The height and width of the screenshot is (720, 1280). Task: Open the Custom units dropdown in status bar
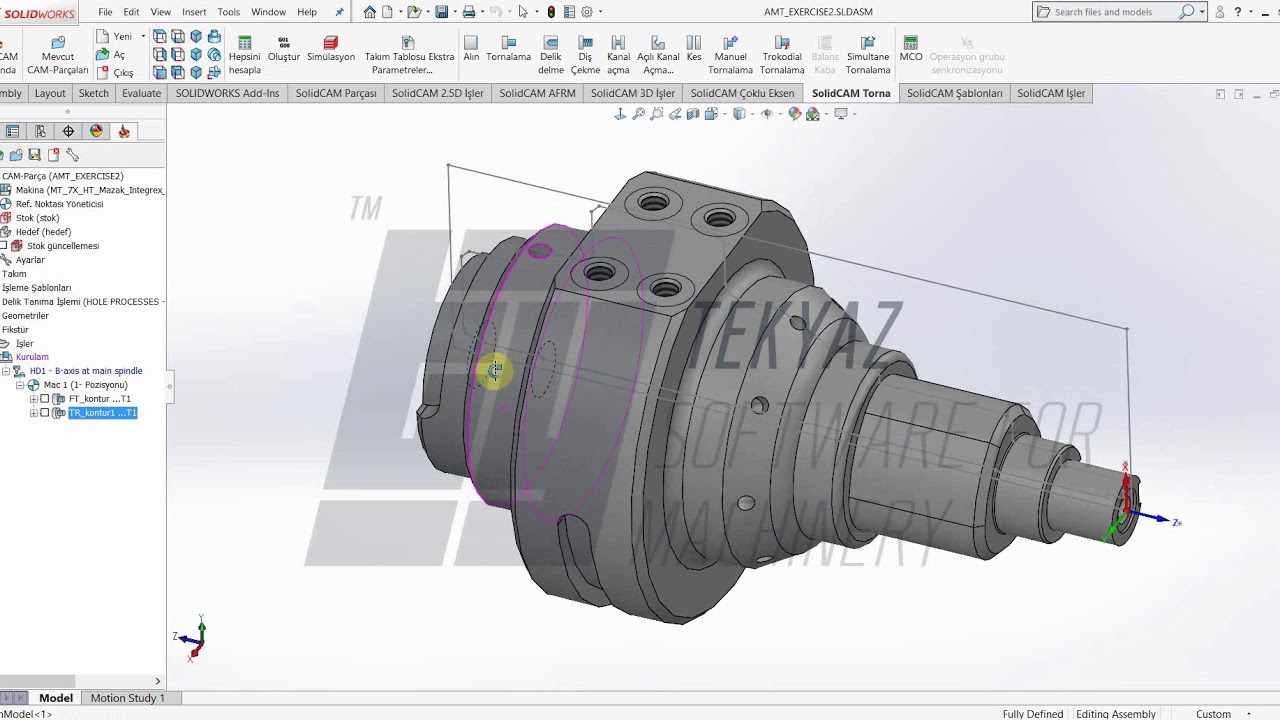pos(1248,714)
